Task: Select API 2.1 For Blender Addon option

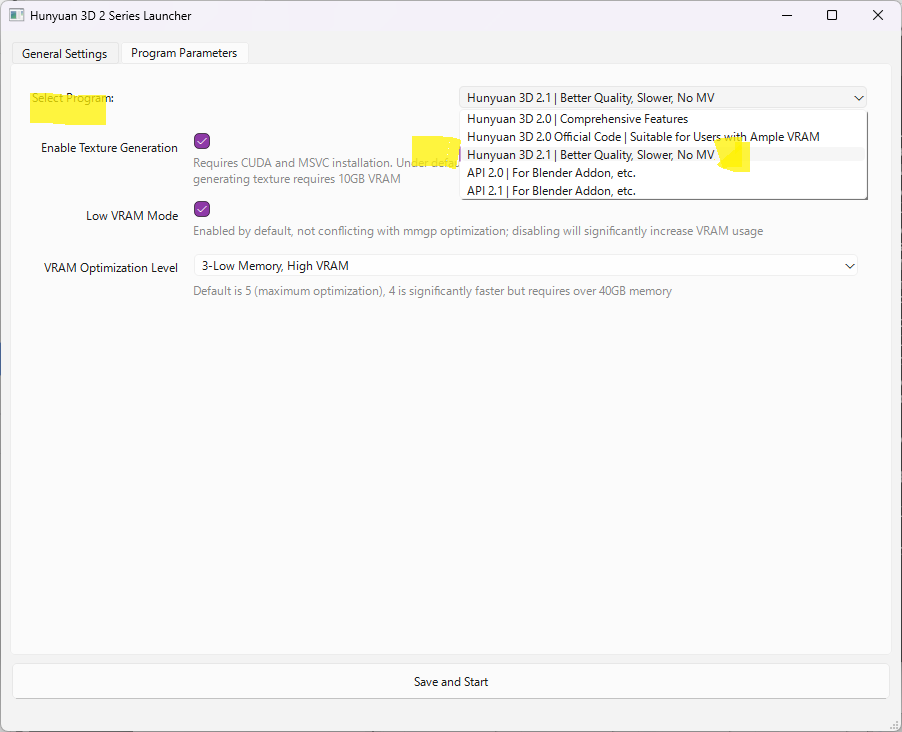Action: coord(551,190)
